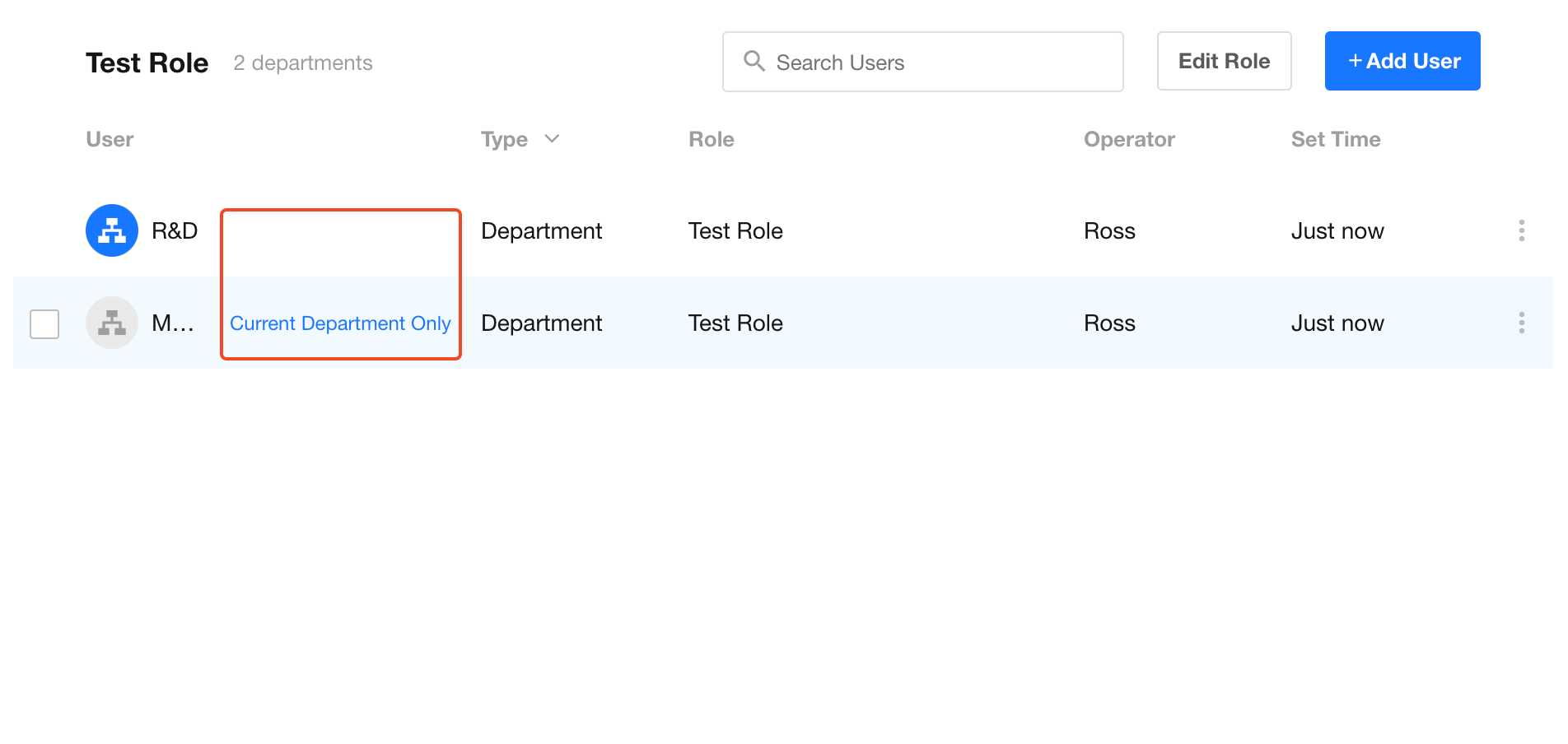
Task: Expand the Type column filter chevron
Action: tap(552, 139)
